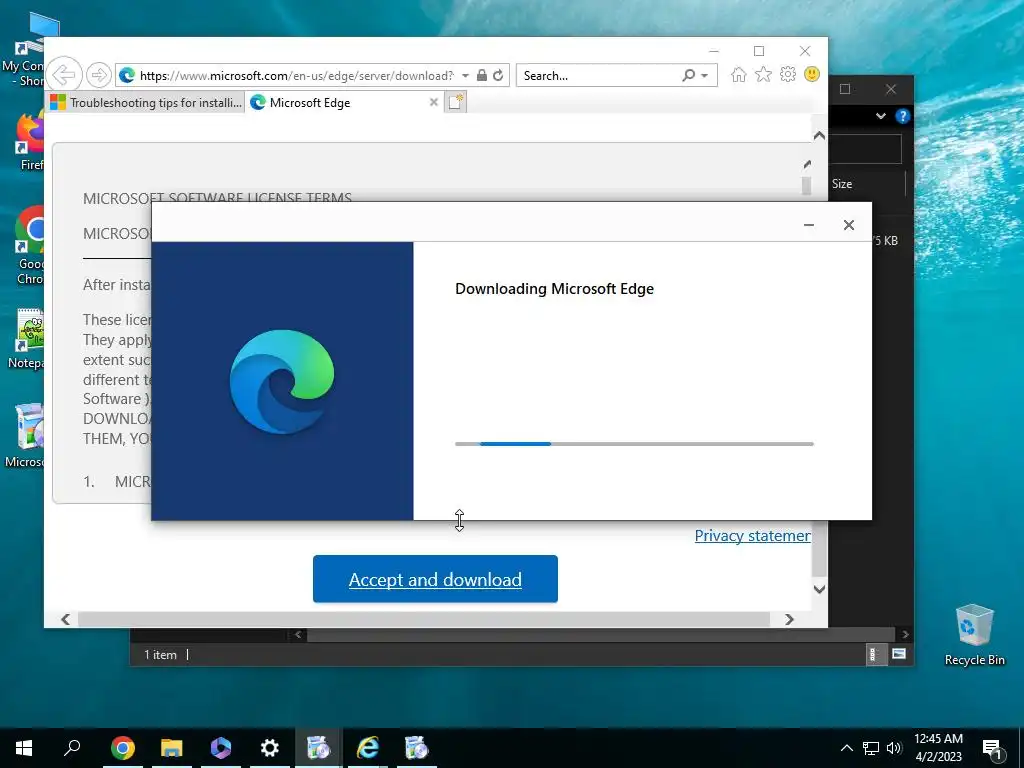Open the Recycle Bin desktop icon
Screen dimensions: 1024x768
click(x=974, y=634)
